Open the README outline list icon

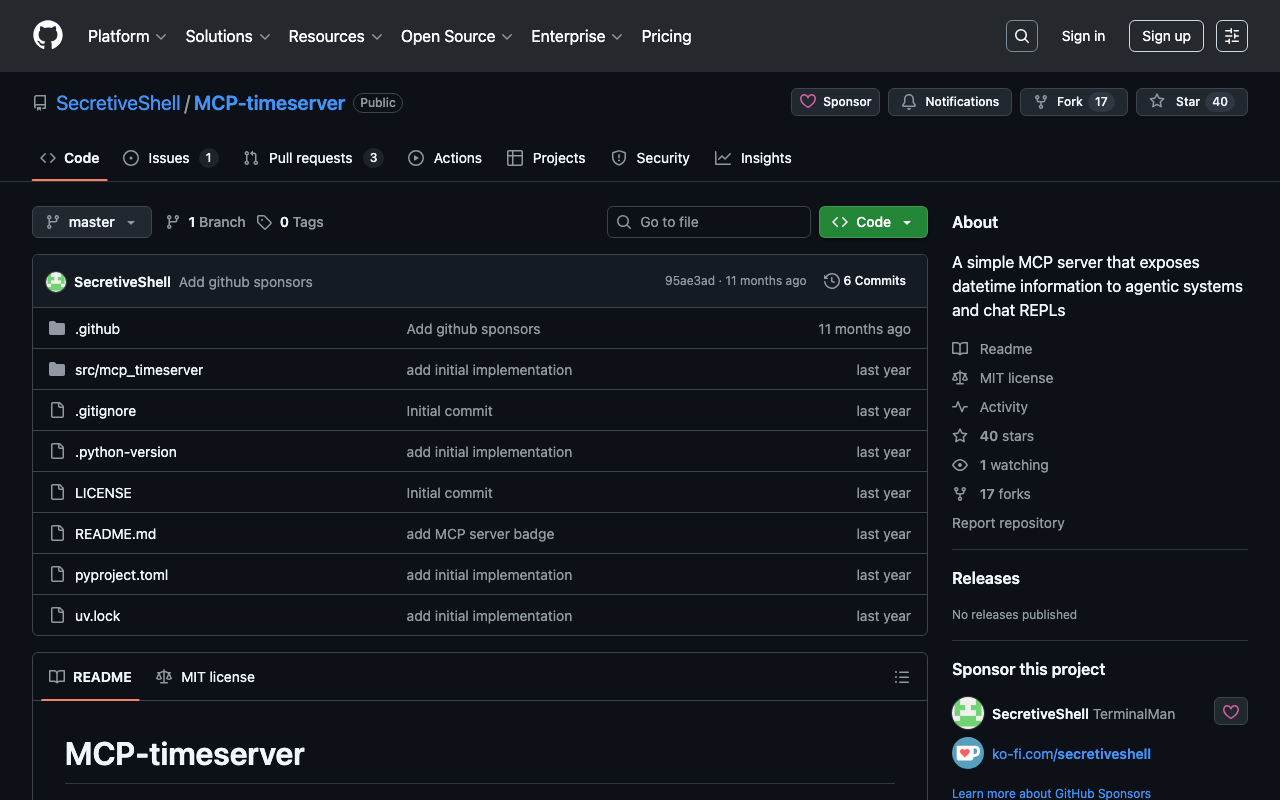point(901,677)
